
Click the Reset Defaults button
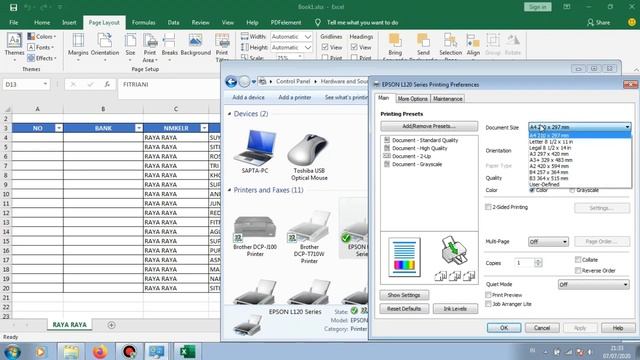coord(404,309)
